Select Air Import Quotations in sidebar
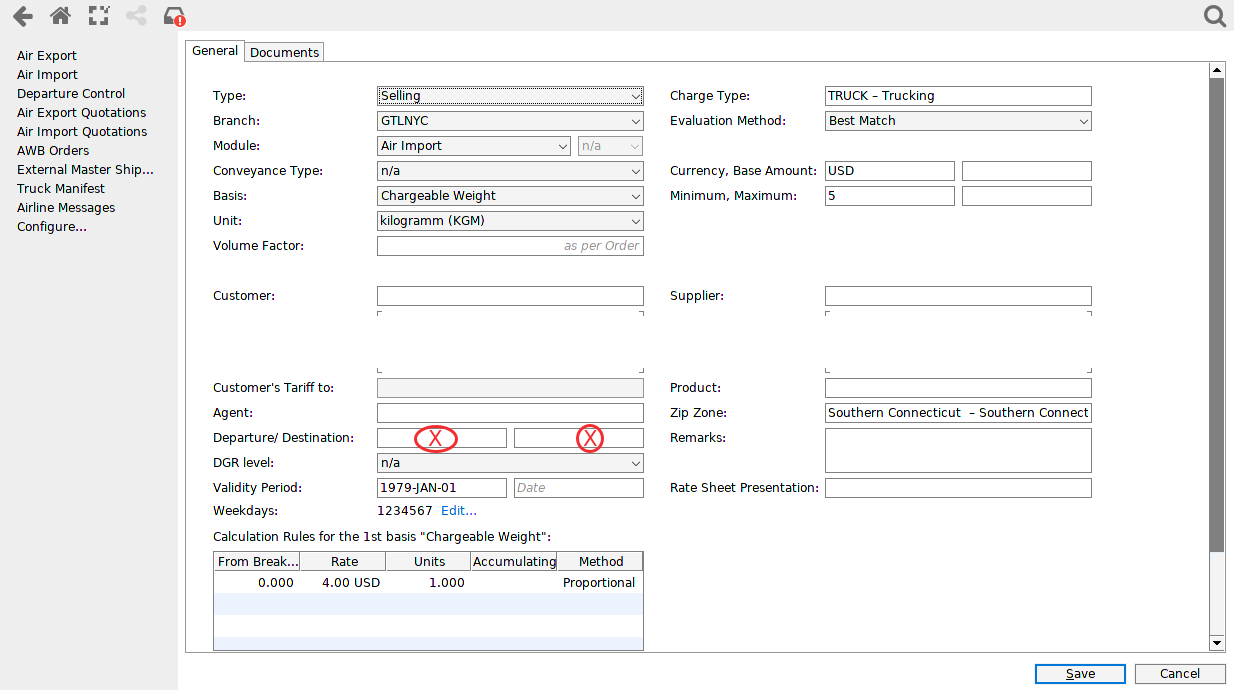This screenshot has height=690, width=1234. [x=81, y=131]
